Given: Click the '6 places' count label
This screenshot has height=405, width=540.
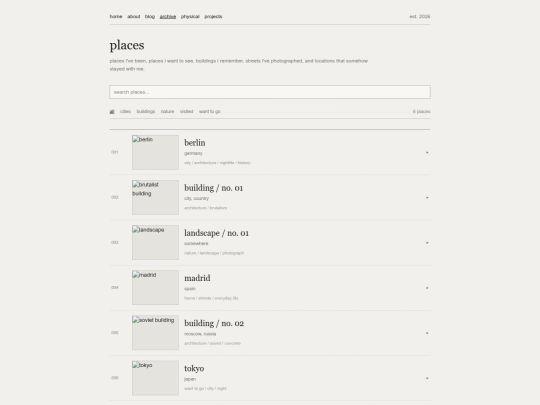Looking at the screenshot, I should coord(422,112).
